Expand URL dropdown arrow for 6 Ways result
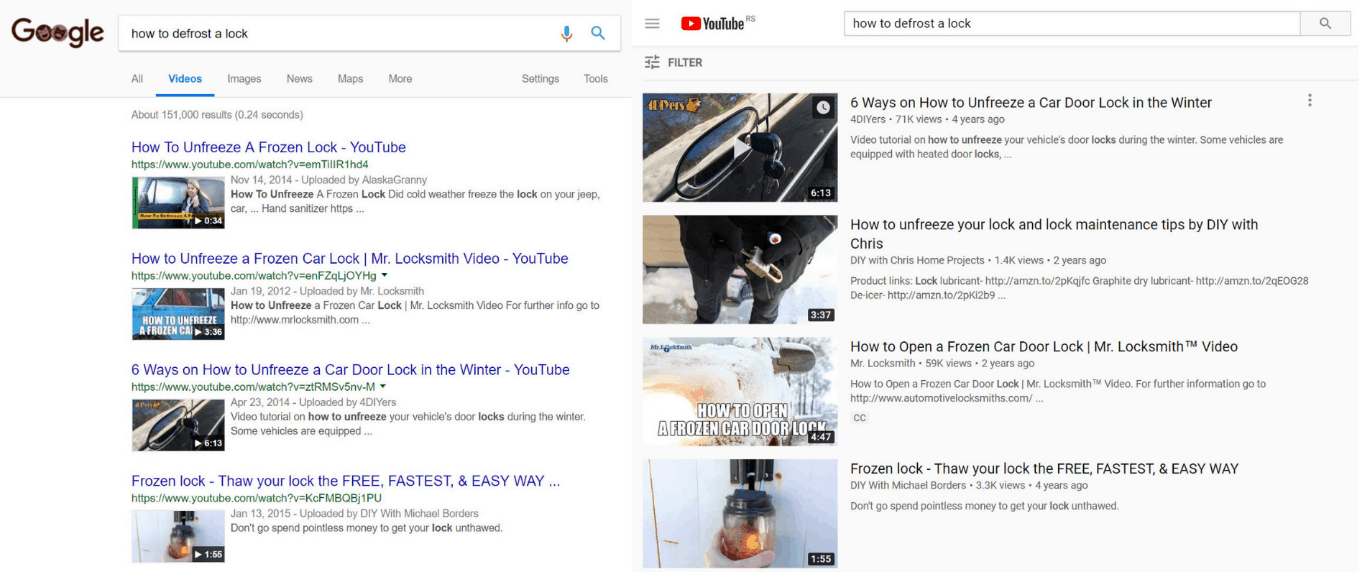1369x583 pixels. 383,386
